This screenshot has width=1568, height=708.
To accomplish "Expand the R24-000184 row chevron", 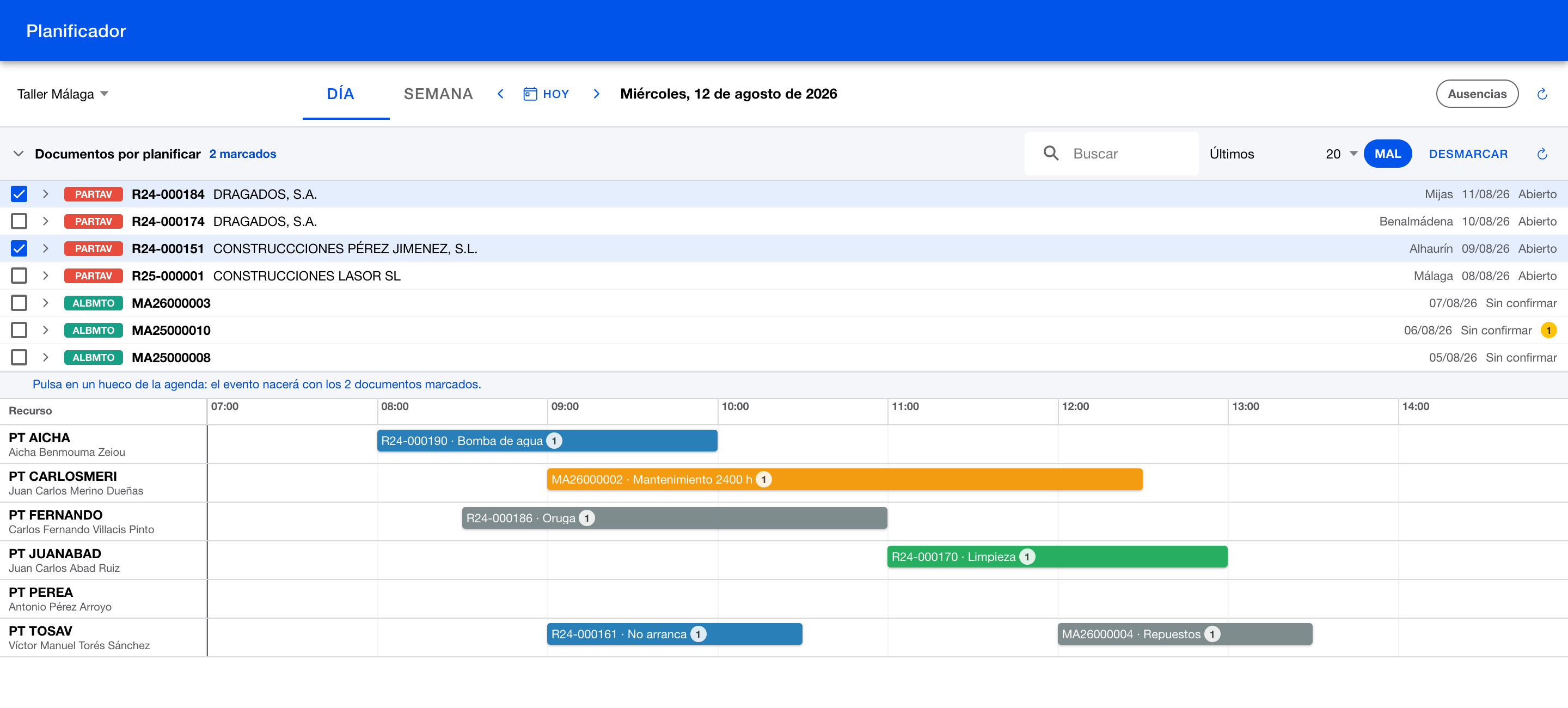I will tap(45, 194).
